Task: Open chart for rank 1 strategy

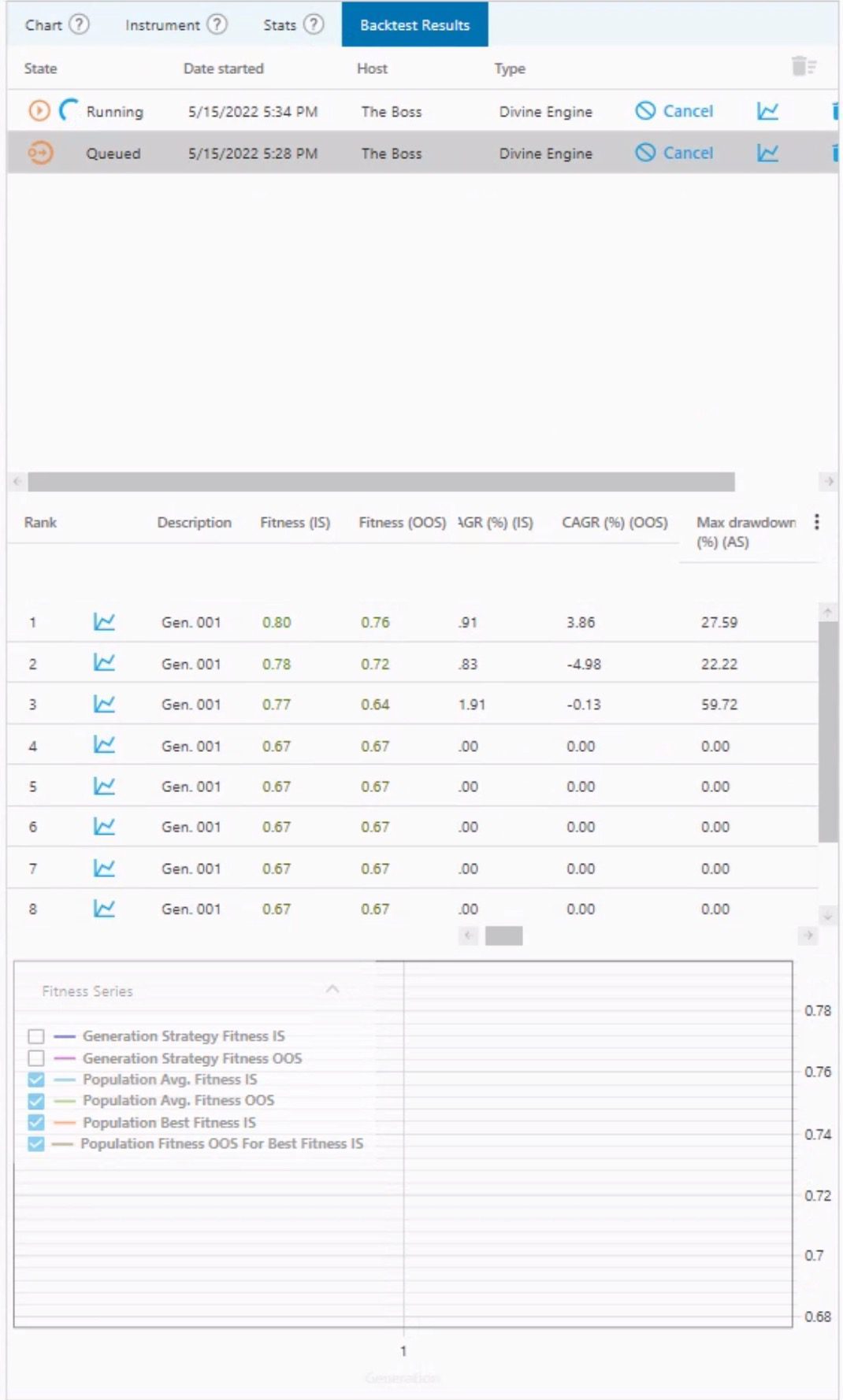Action: click(104, 622)
